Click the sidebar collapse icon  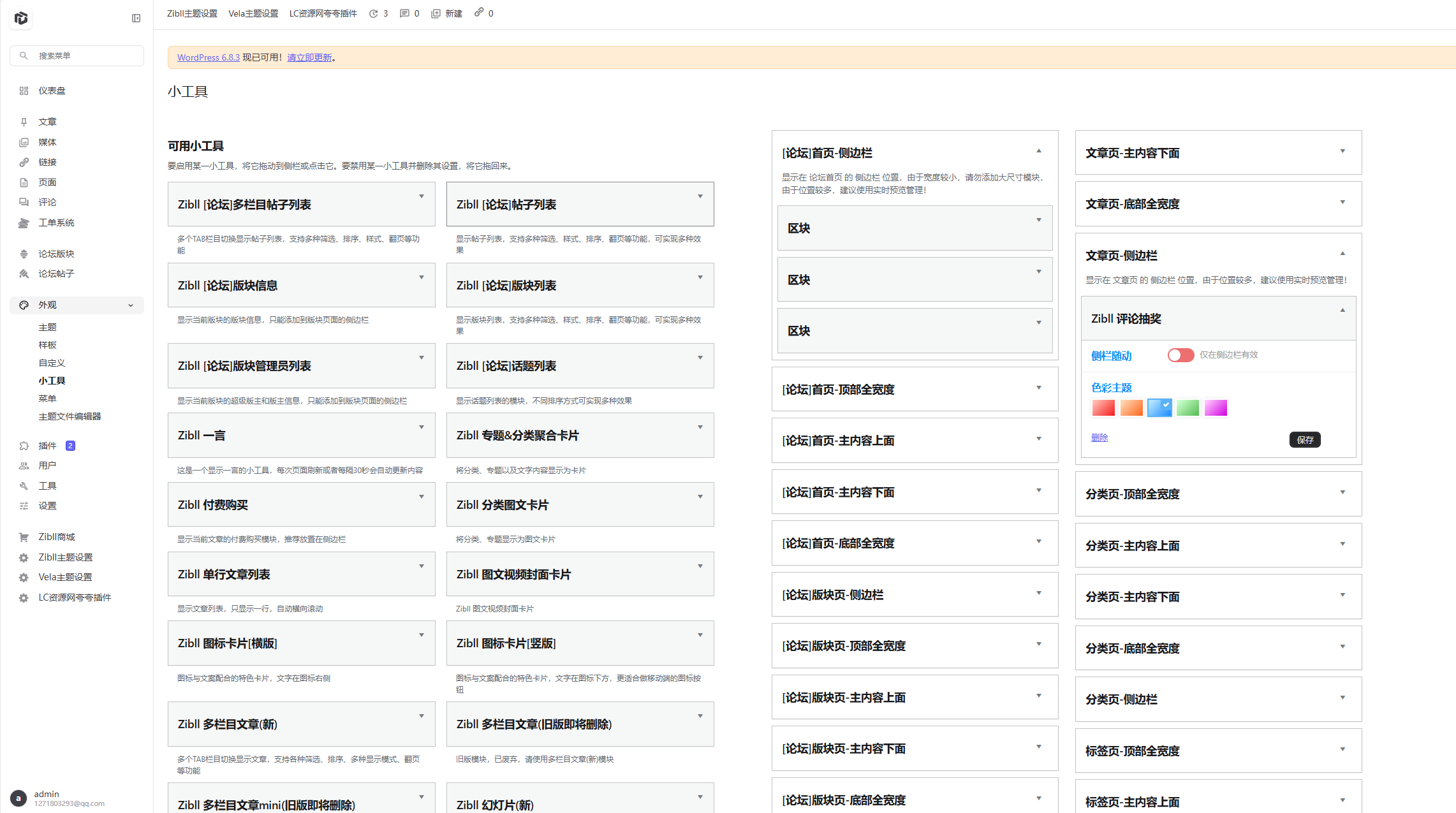tap(136, 18)
